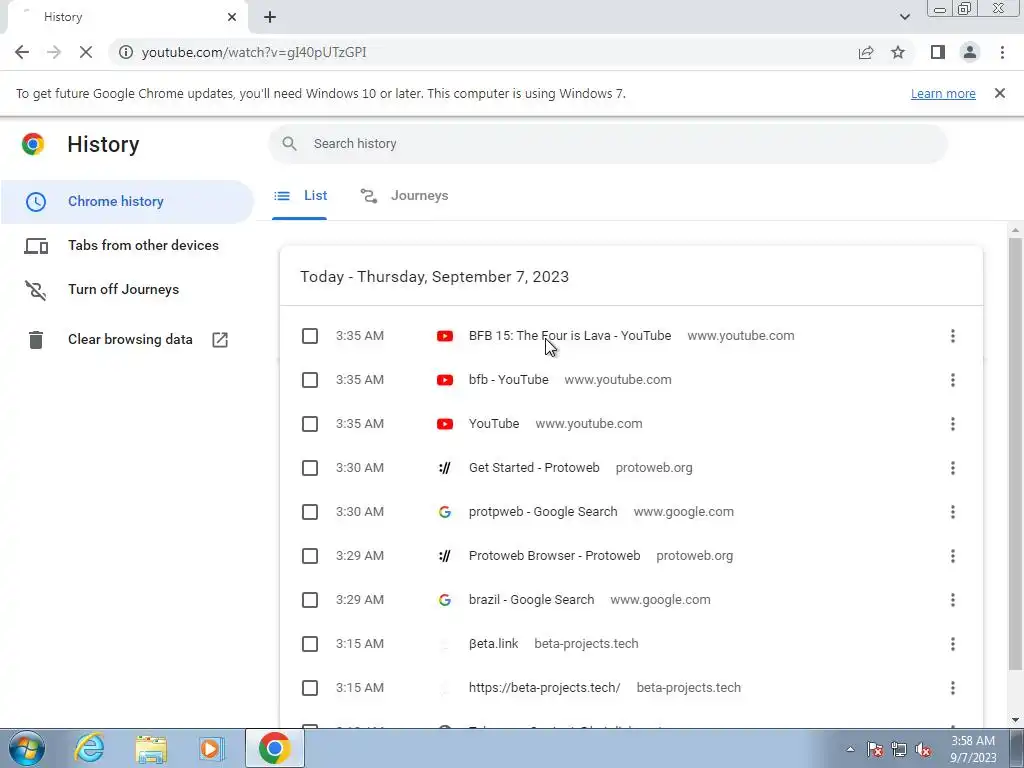The image size is (1024, 768).
Task: Launch Internet Explorer from taskbar
Action: 89,749
